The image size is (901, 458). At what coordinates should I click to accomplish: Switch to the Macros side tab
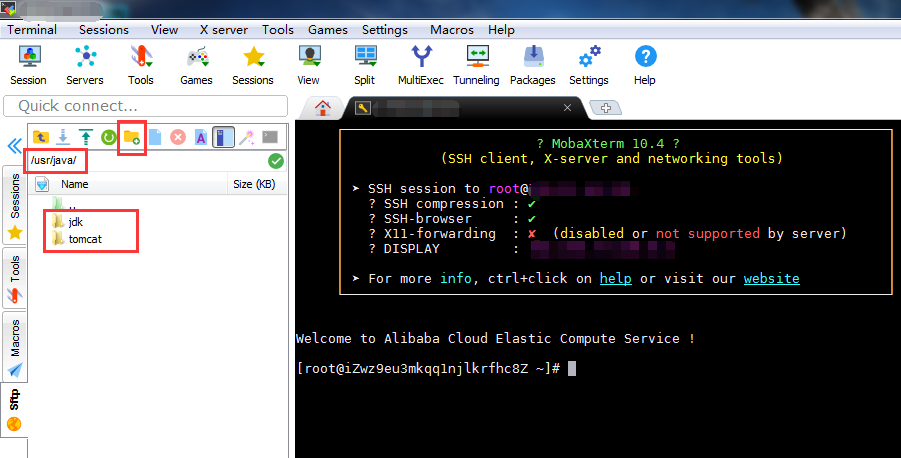15,347
